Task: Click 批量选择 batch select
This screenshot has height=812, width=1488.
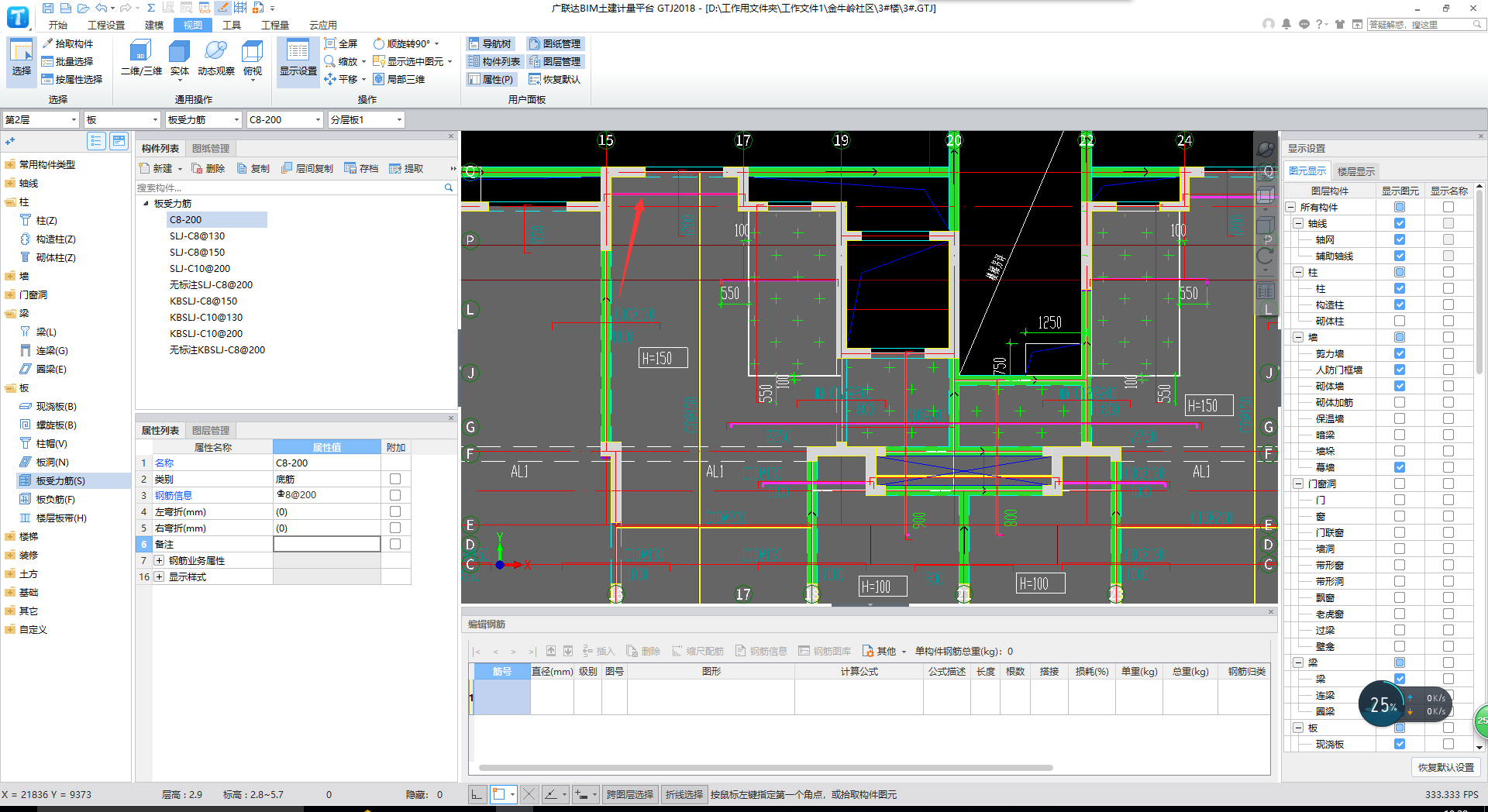Action: (67, 61)
